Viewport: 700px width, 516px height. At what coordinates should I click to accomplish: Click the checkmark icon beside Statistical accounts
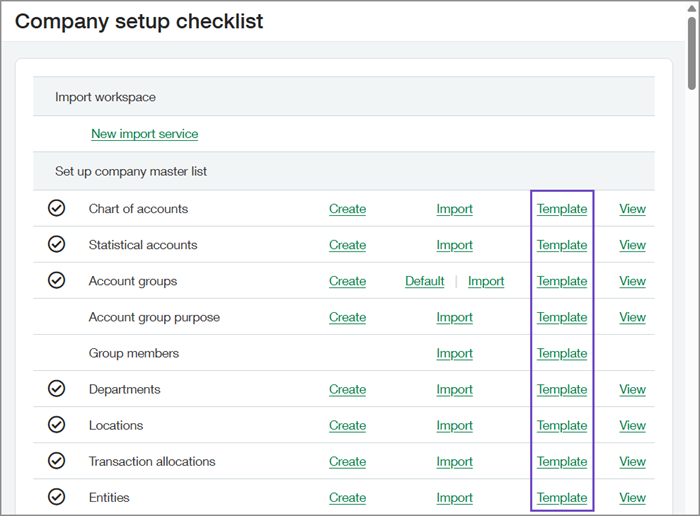[x=57, y=245]
